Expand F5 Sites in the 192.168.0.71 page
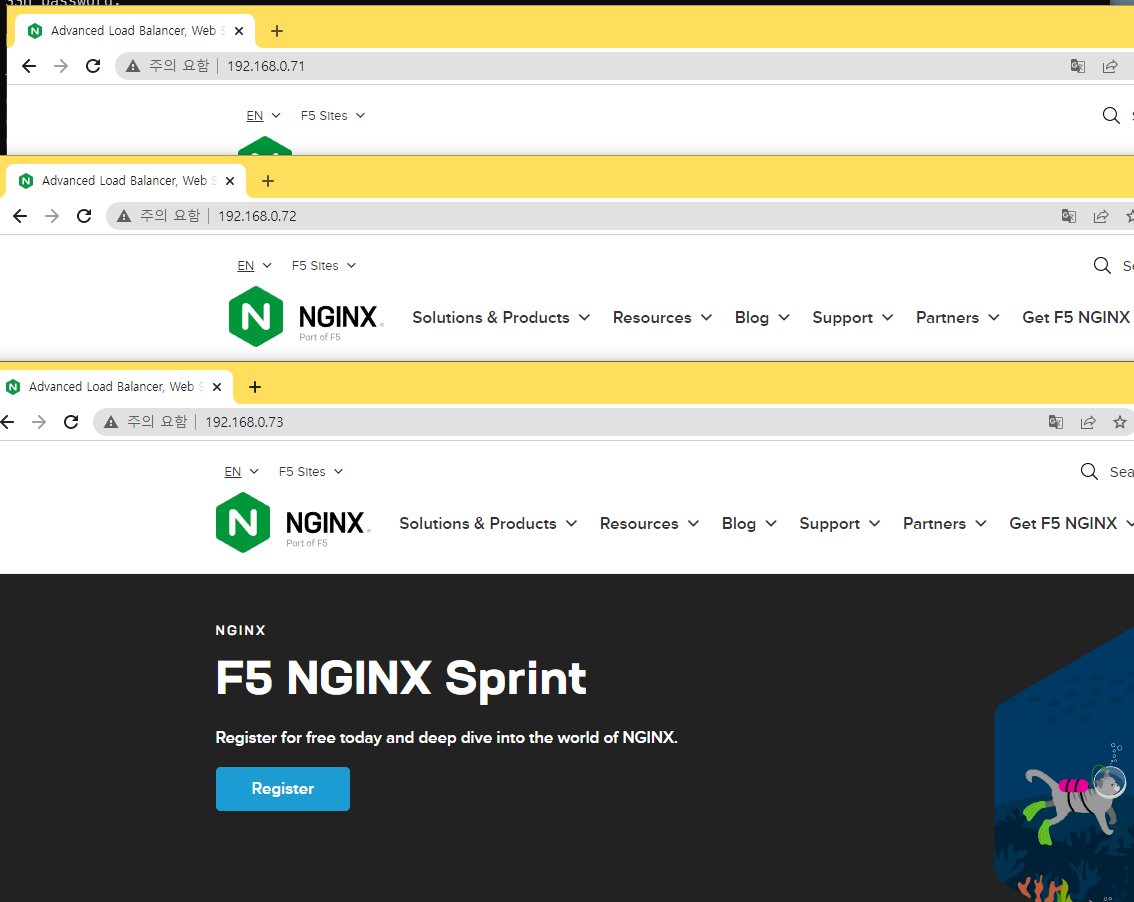Image resolution: width=1134 pixels, height=902 pixels. pyautogui.click(x=333, y=116)
